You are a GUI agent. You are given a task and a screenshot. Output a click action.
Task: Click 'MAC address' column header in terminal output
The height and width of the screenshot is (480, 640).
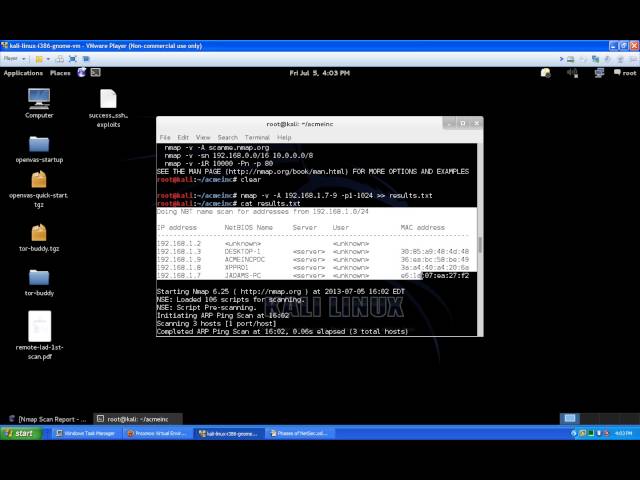[x=422, y=227]
